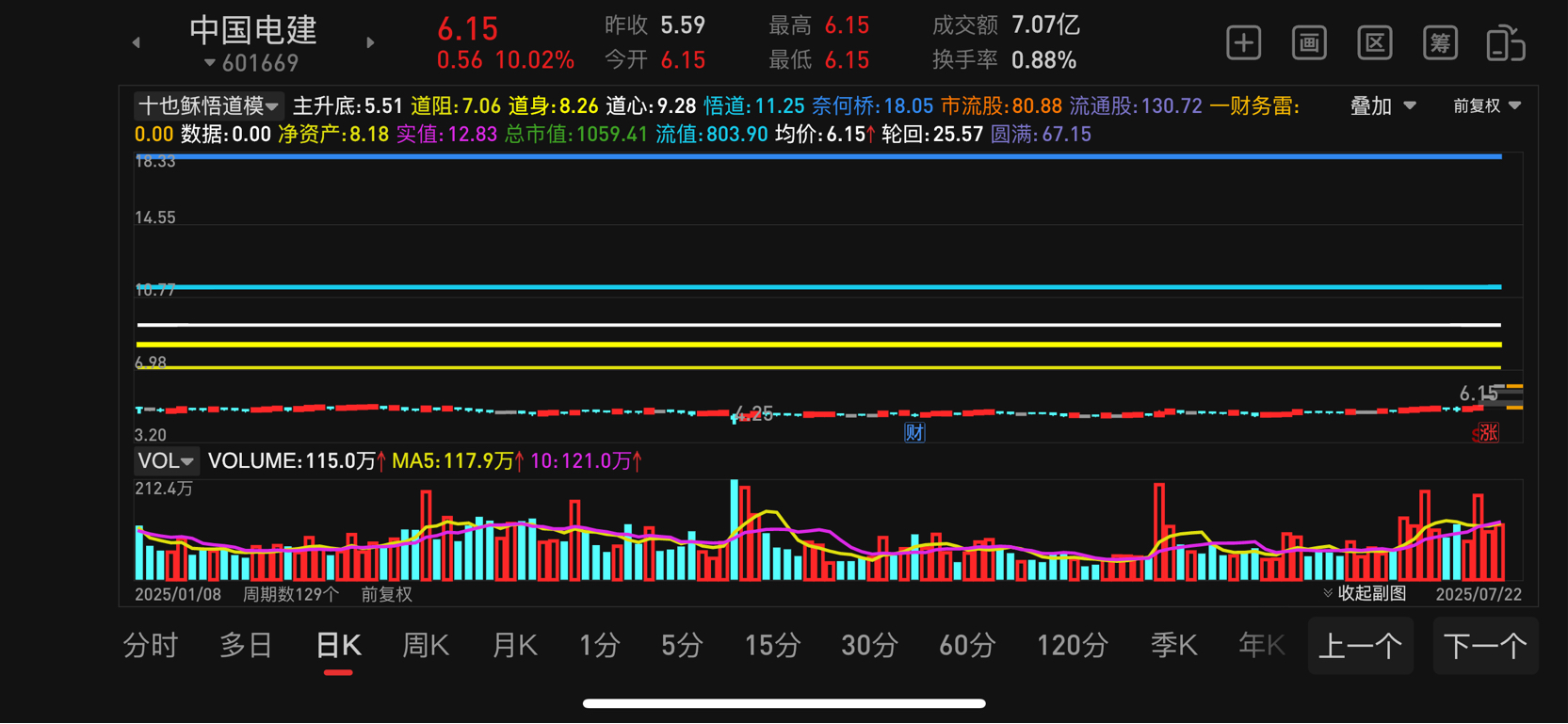Image resolution: width=1568 pixels, height=724 pixels.
Task: Select the 日K tab
Action: point(338,646)
